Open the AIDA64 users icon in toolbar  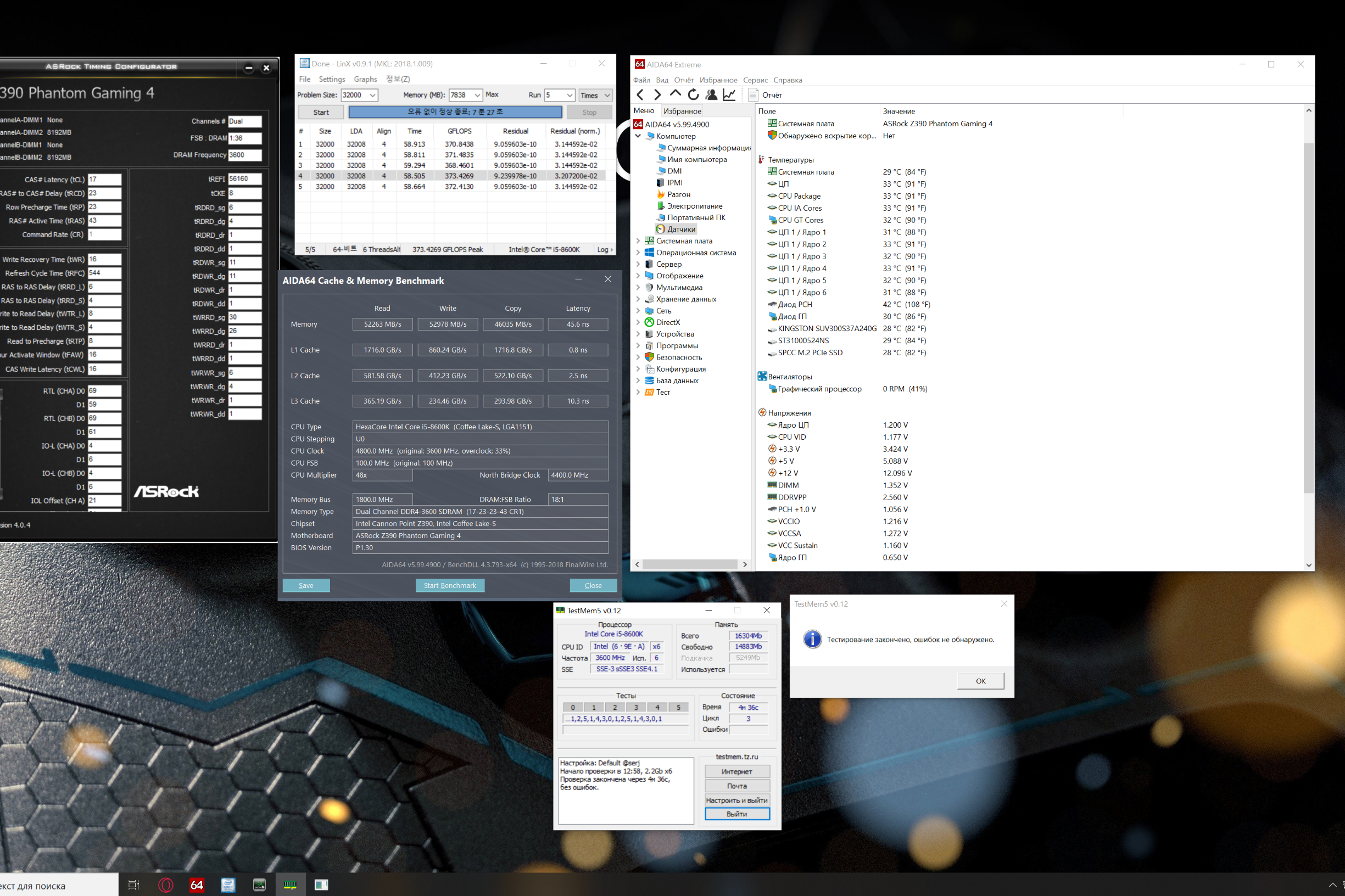point(711,95)
